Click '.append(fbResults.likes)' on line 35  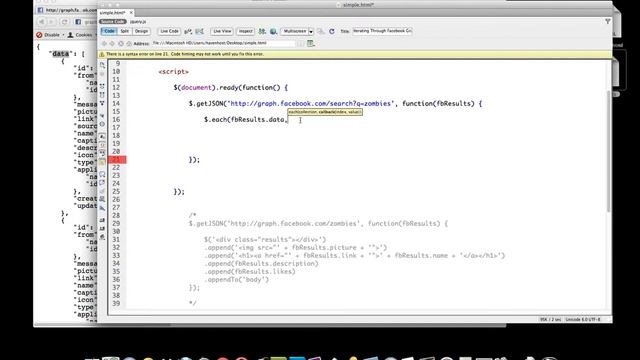pos(249,271)
